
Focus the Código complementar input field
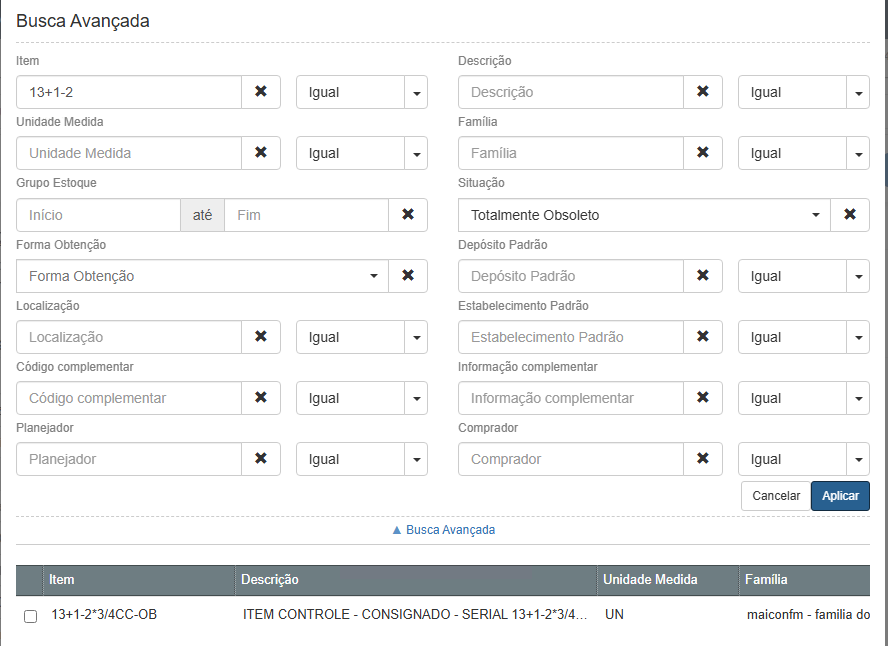point(129,398)
